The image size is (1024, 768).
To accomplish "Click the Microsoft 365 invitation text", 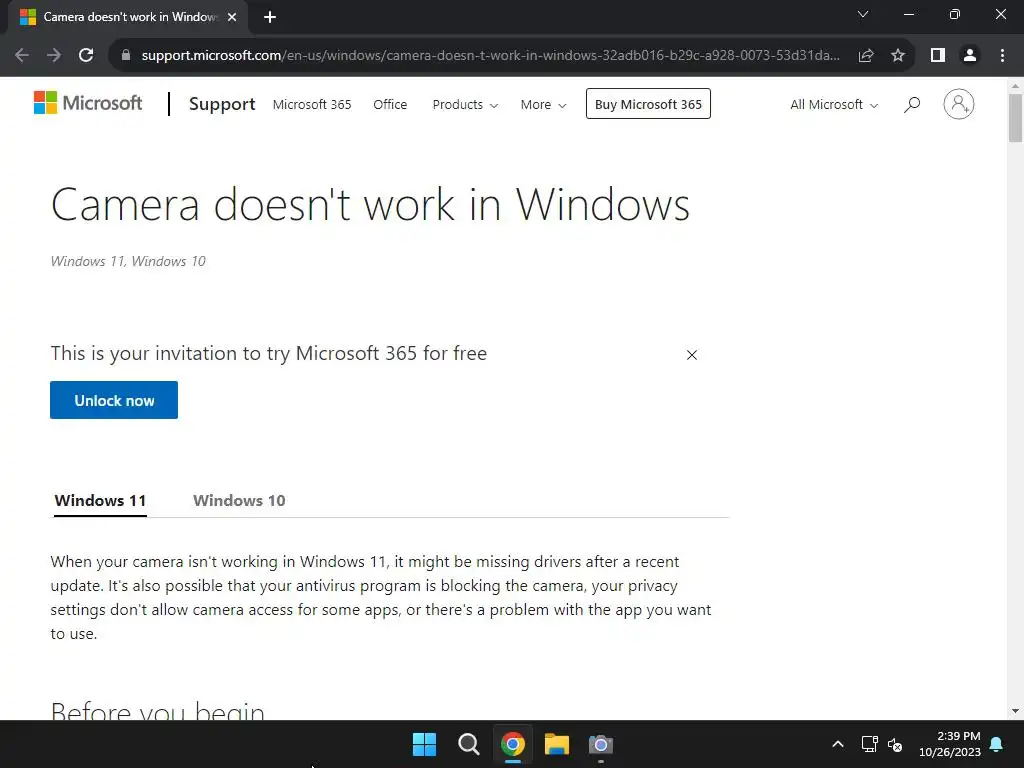I will tap(268, 353).
